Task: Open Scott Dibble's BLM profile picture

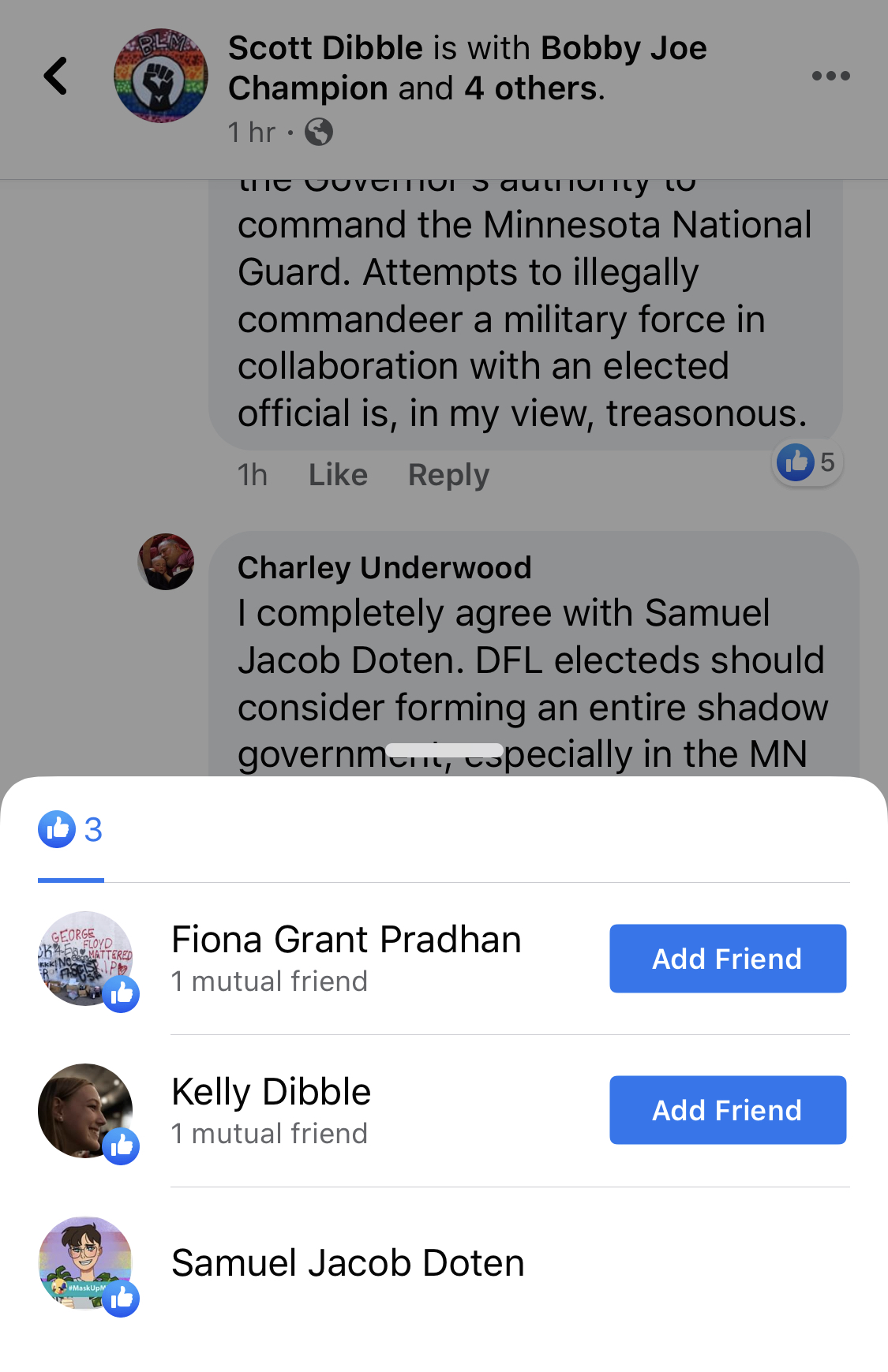Action: click(161, 76)
